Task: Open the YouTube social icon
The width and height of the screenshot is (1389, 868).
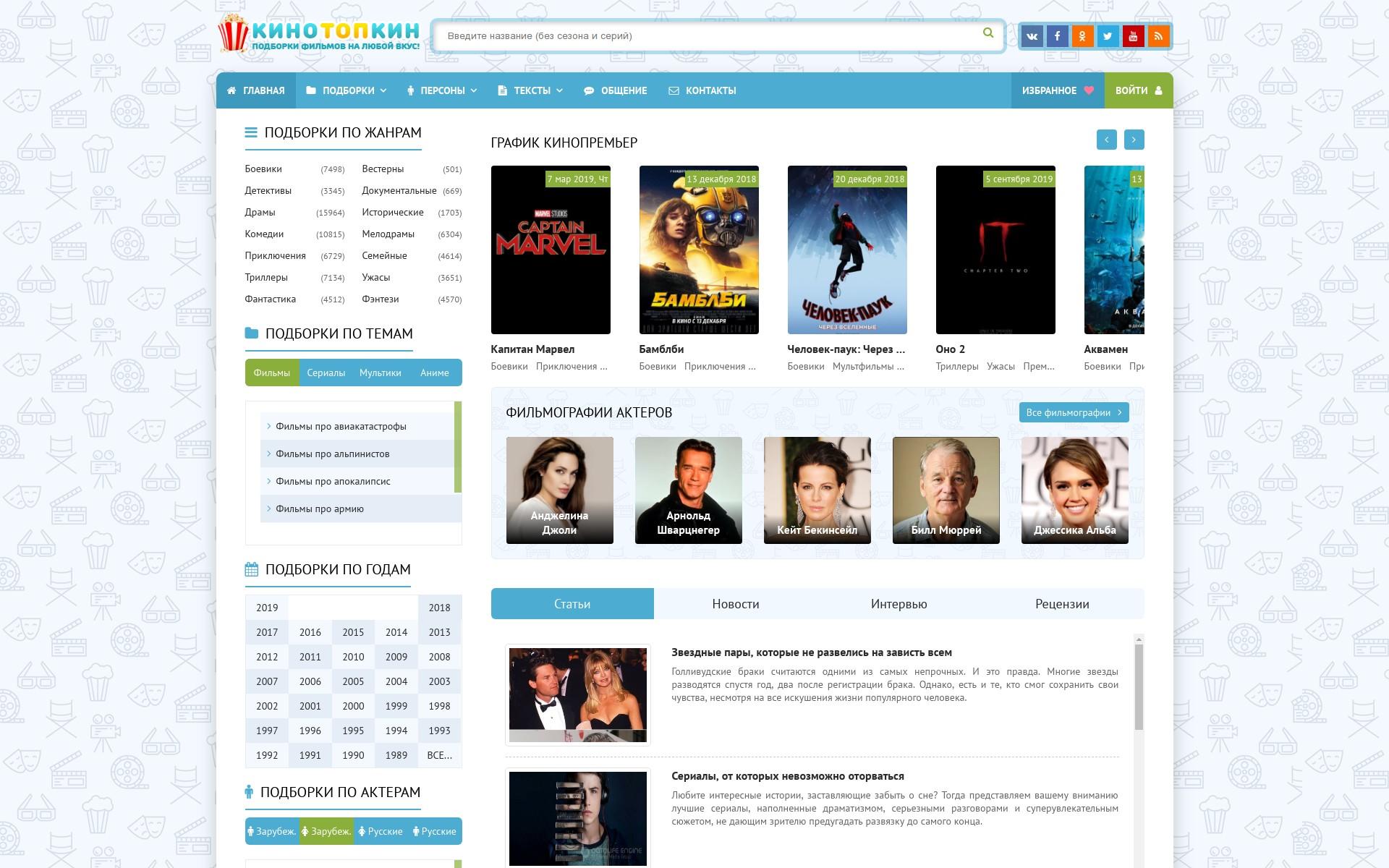Action: pyautogui.click(x=1133, y=36)
